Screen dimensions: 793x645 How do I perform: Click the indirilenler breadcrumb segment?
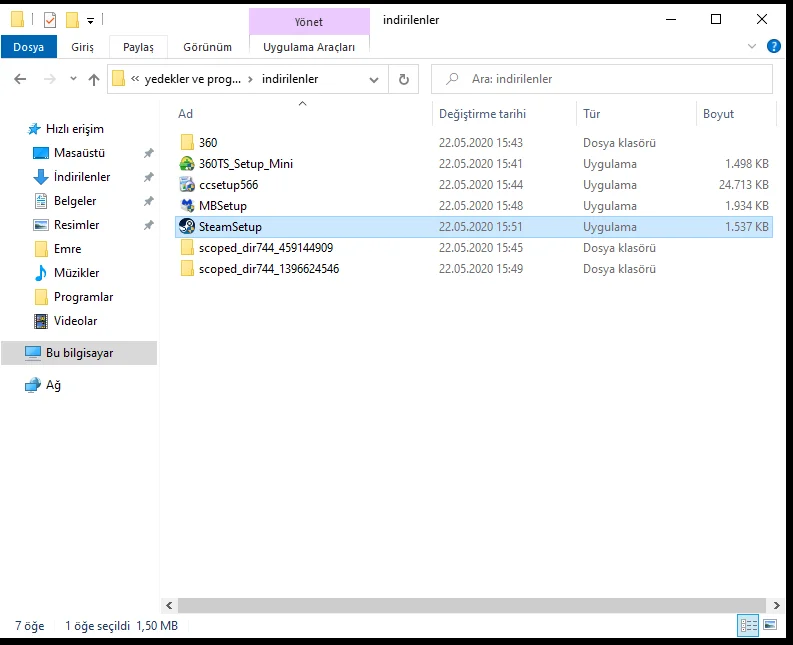pos(290,79)
